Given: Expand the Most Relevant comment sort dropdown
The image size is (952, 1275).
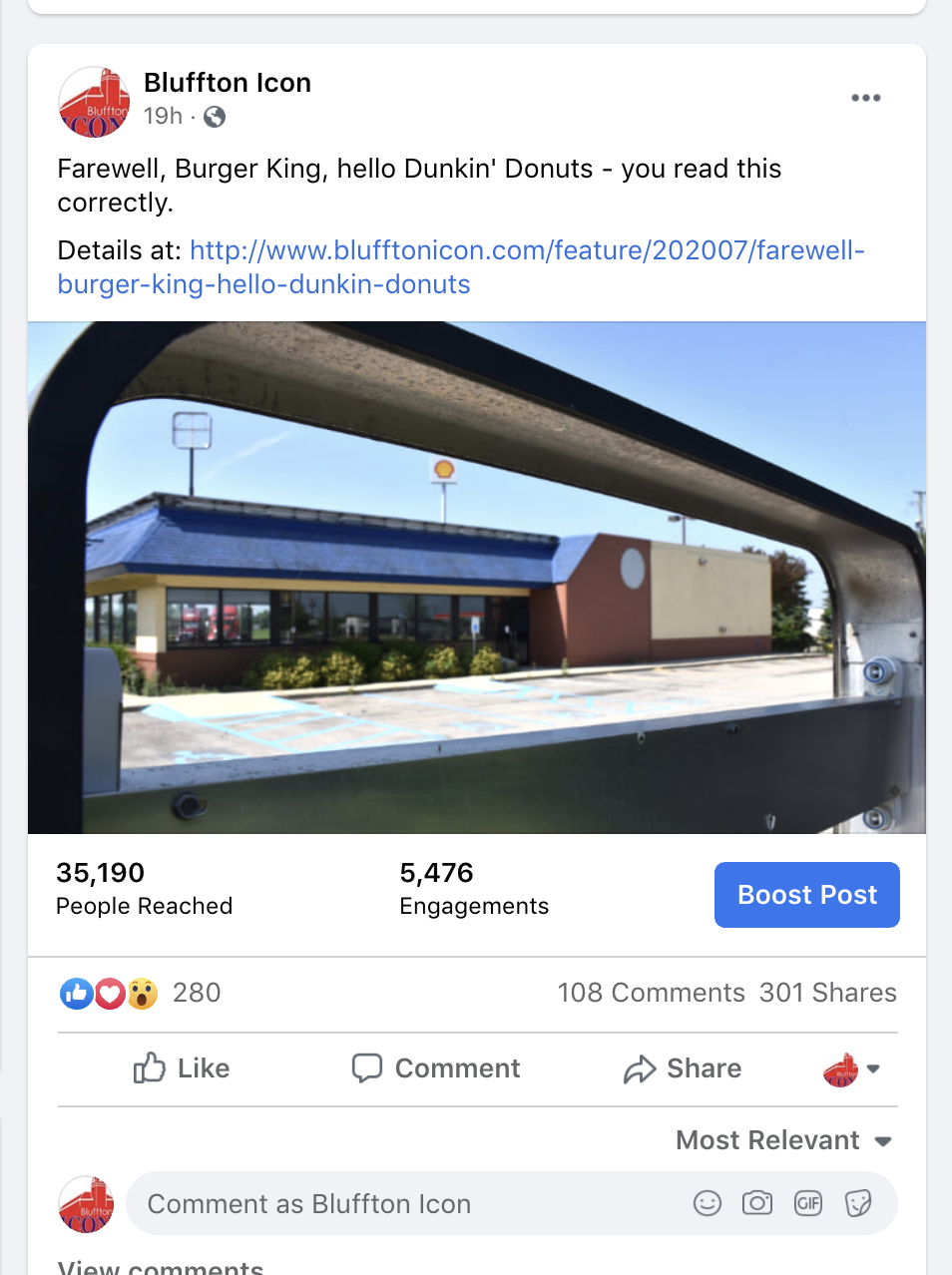Looking at the screenshot, I should [x=784, y=1140].
